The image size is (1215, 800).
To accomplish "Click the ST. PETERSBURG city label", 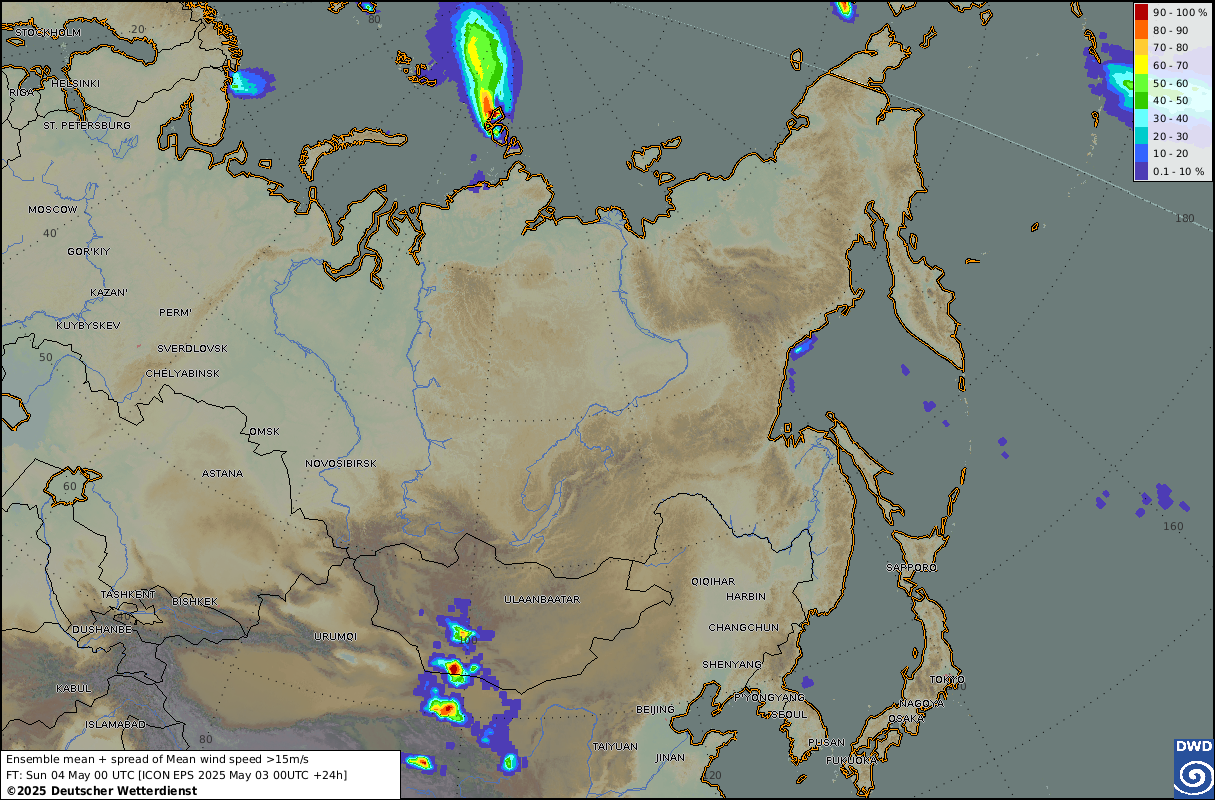I will pyautogui.click(x=87, y=126).
